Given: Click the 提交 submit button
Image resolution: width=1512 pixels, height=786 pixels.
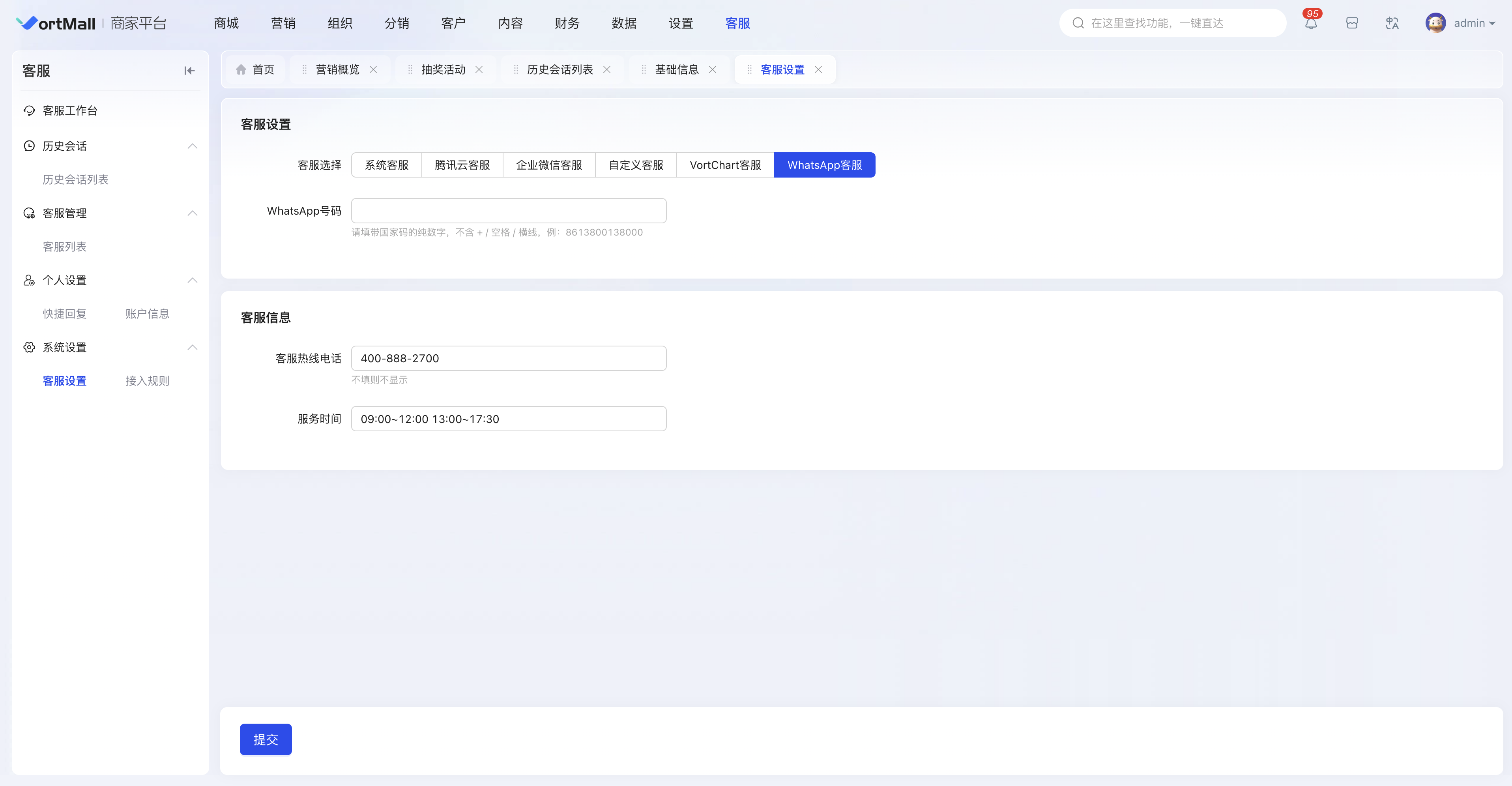Looking at the screenshot, I should [x=265, y=739].
